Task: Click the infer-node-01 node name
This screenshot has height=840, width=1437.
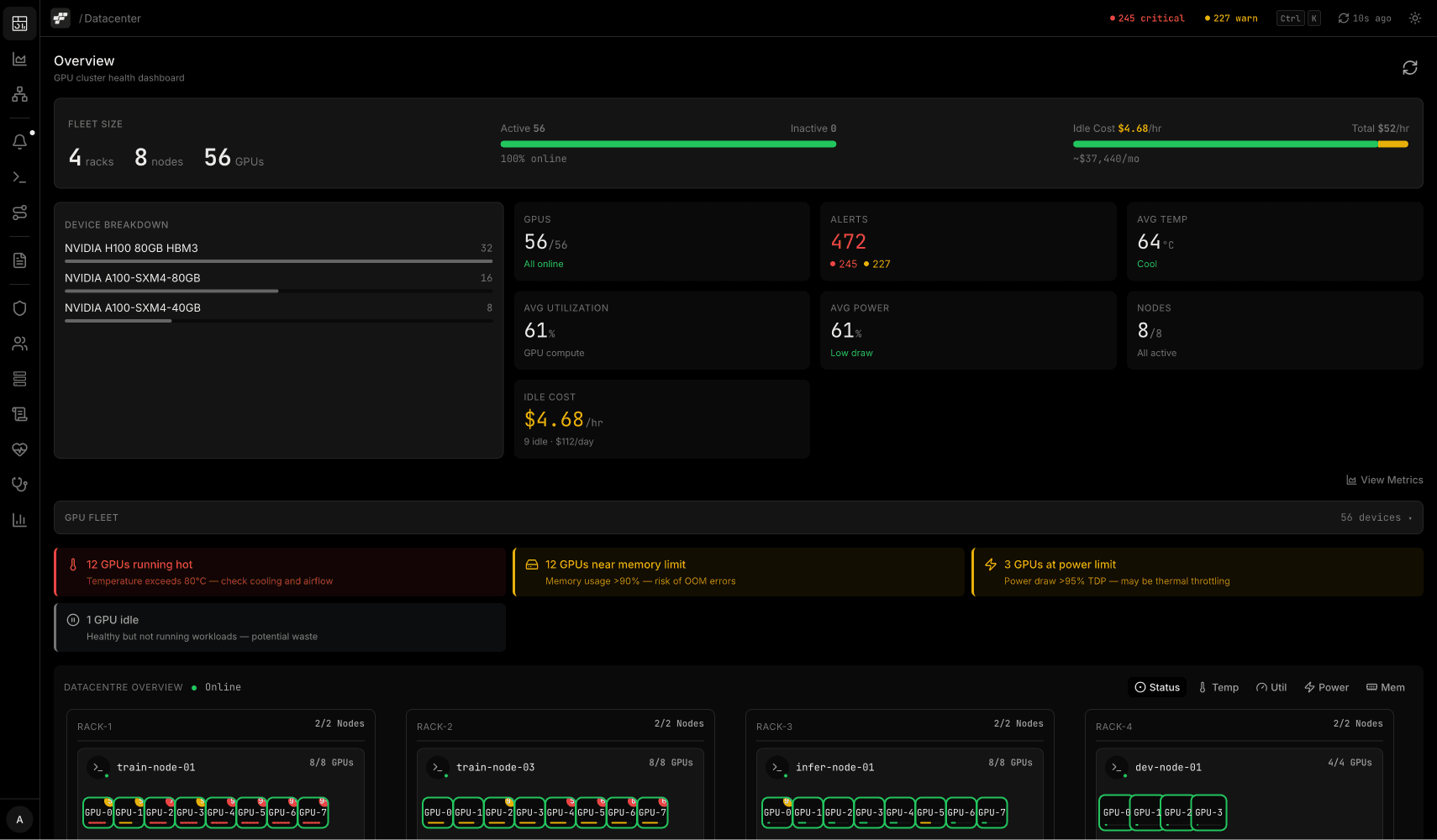Action: [x=835, y=767]
